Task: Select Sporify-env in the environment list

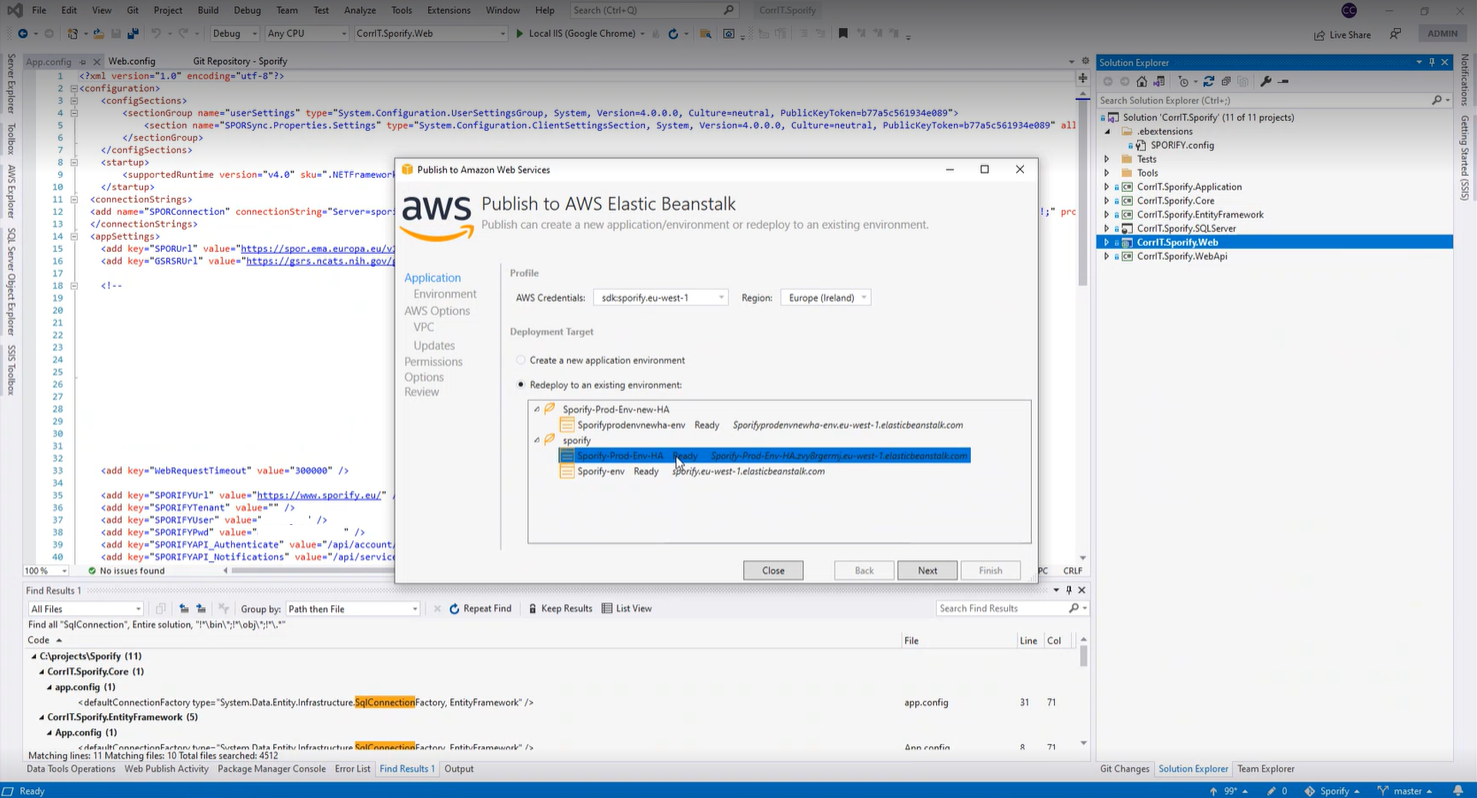Action: tap(600, 471)
